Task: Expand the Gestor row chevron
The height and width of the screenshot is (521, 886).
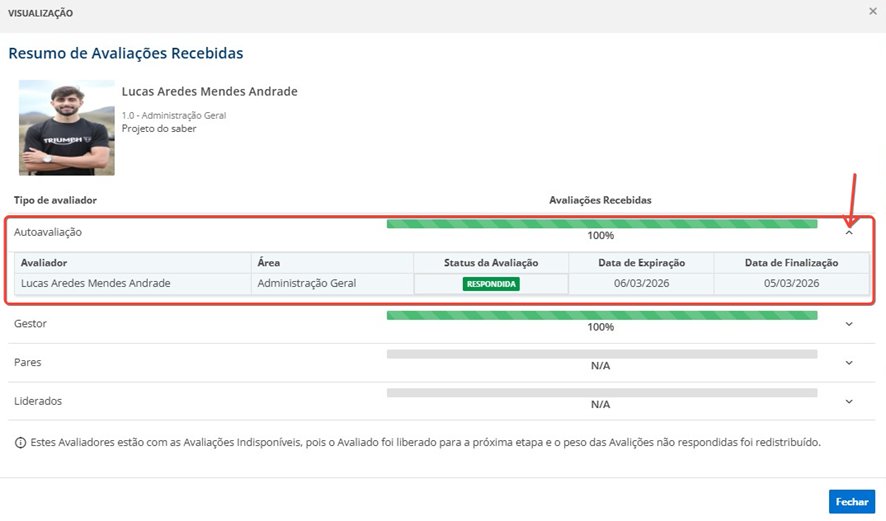Action: pyautogui.click(x=849, y=324)
